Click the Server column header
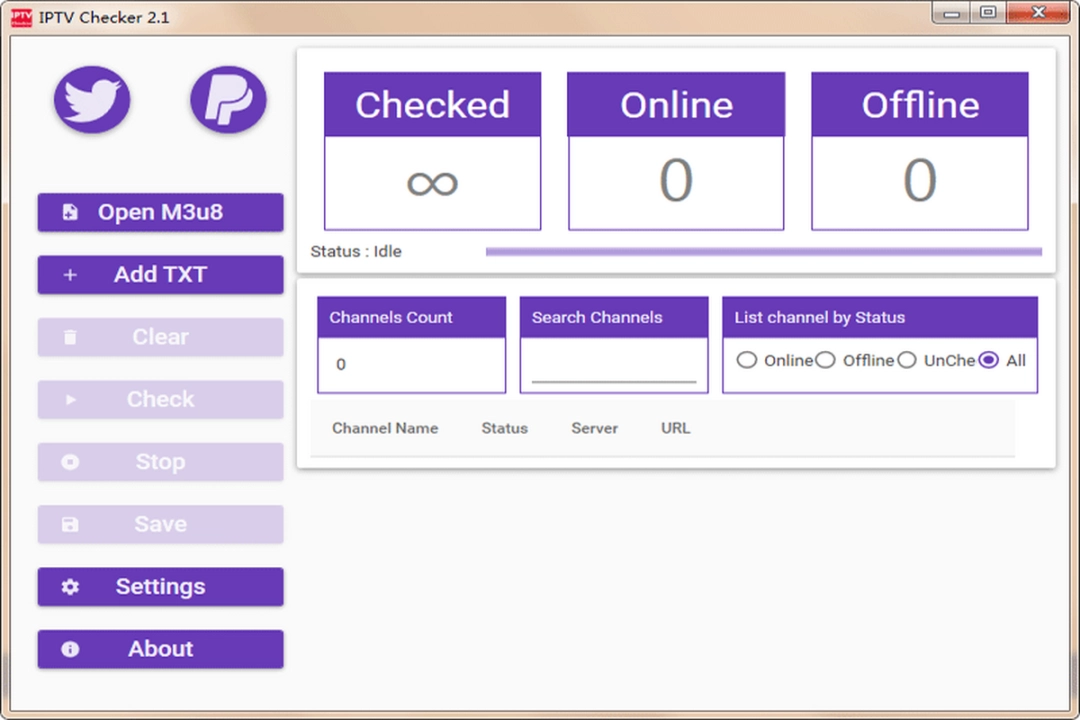This screenshot has height=720, width=1080. pos(594,428)
